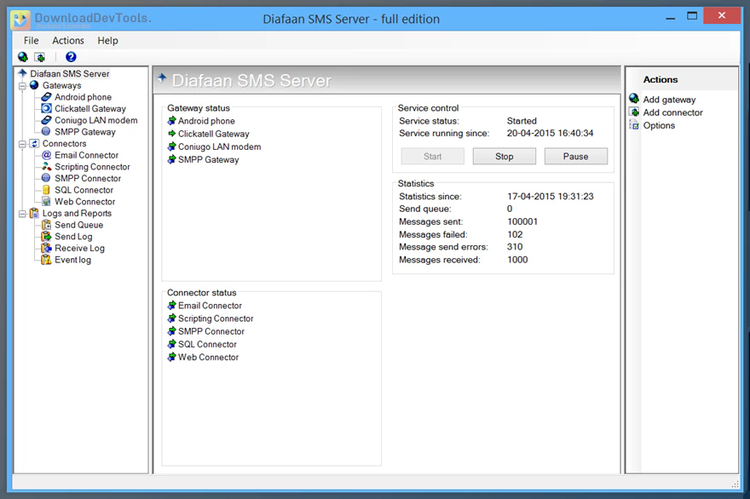Click the Messages sent value 100001

click(x=522, y=222)
